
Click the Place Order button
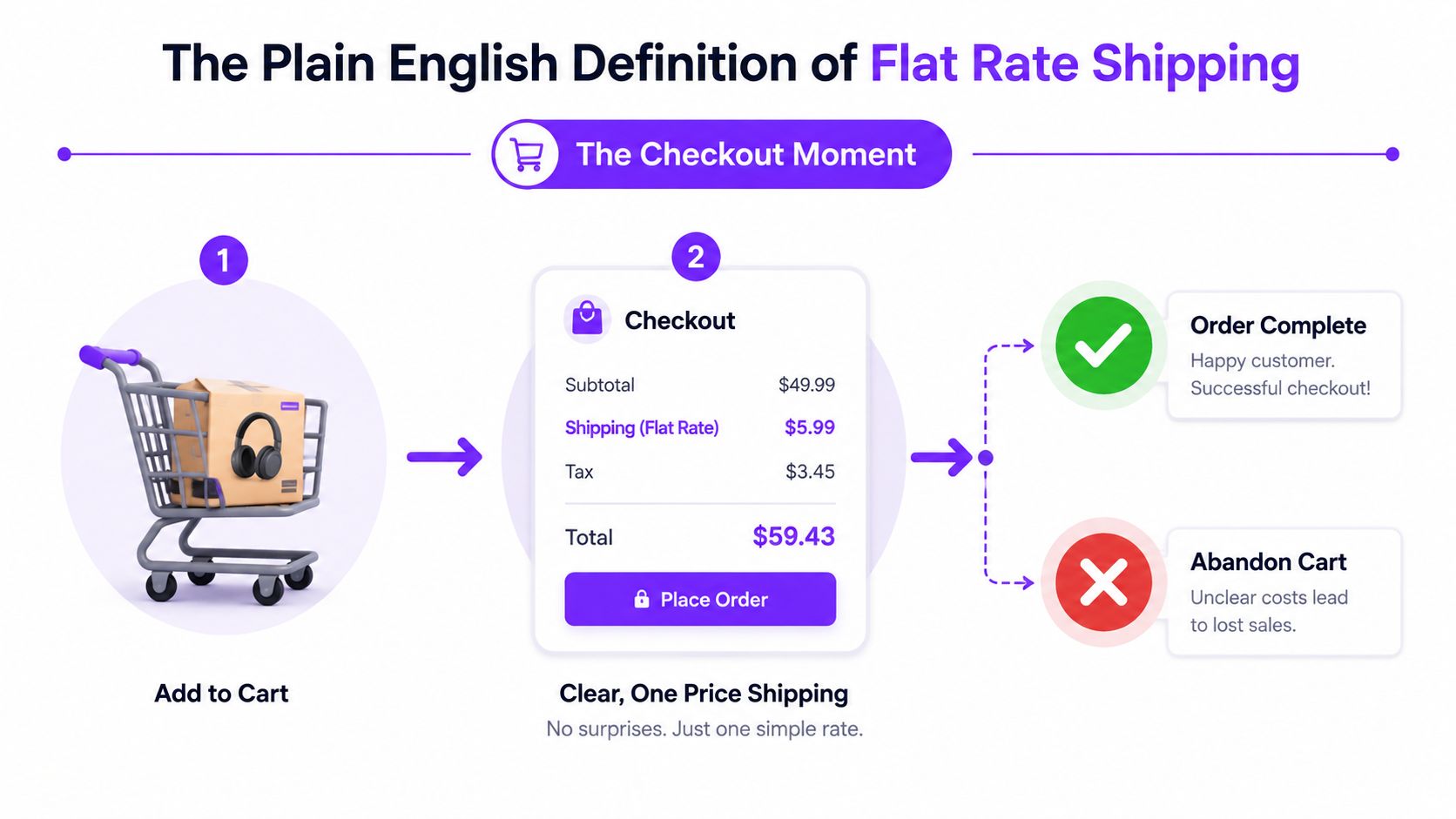pyautogui.click(x=700, y=599)
